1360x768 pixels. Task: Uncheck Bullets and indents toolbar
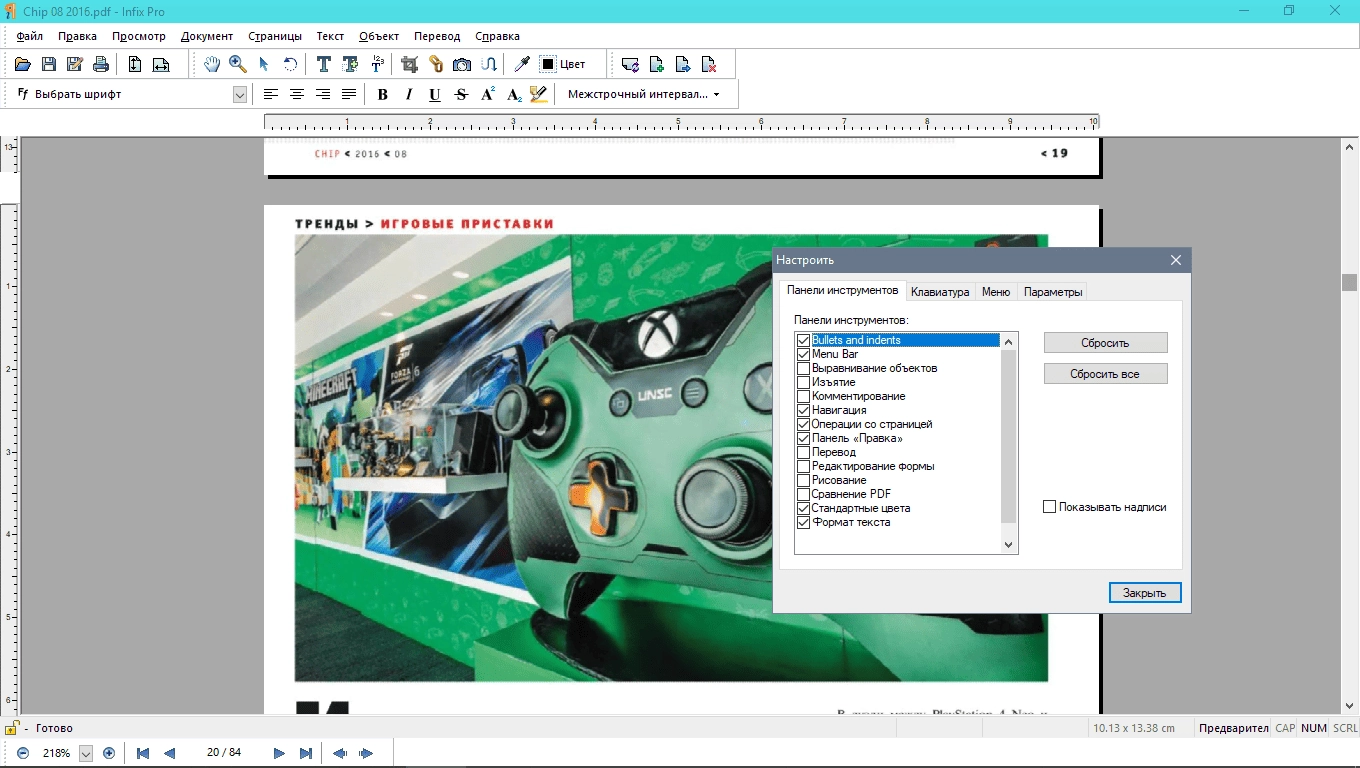click(803, 340)
